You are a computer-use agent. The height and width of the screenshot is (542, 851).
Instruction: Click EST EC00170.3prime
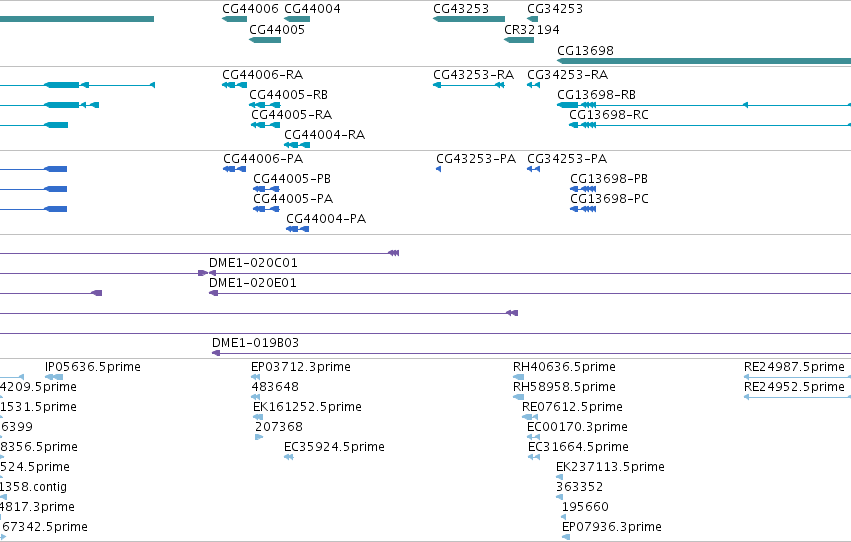point(577,427)
